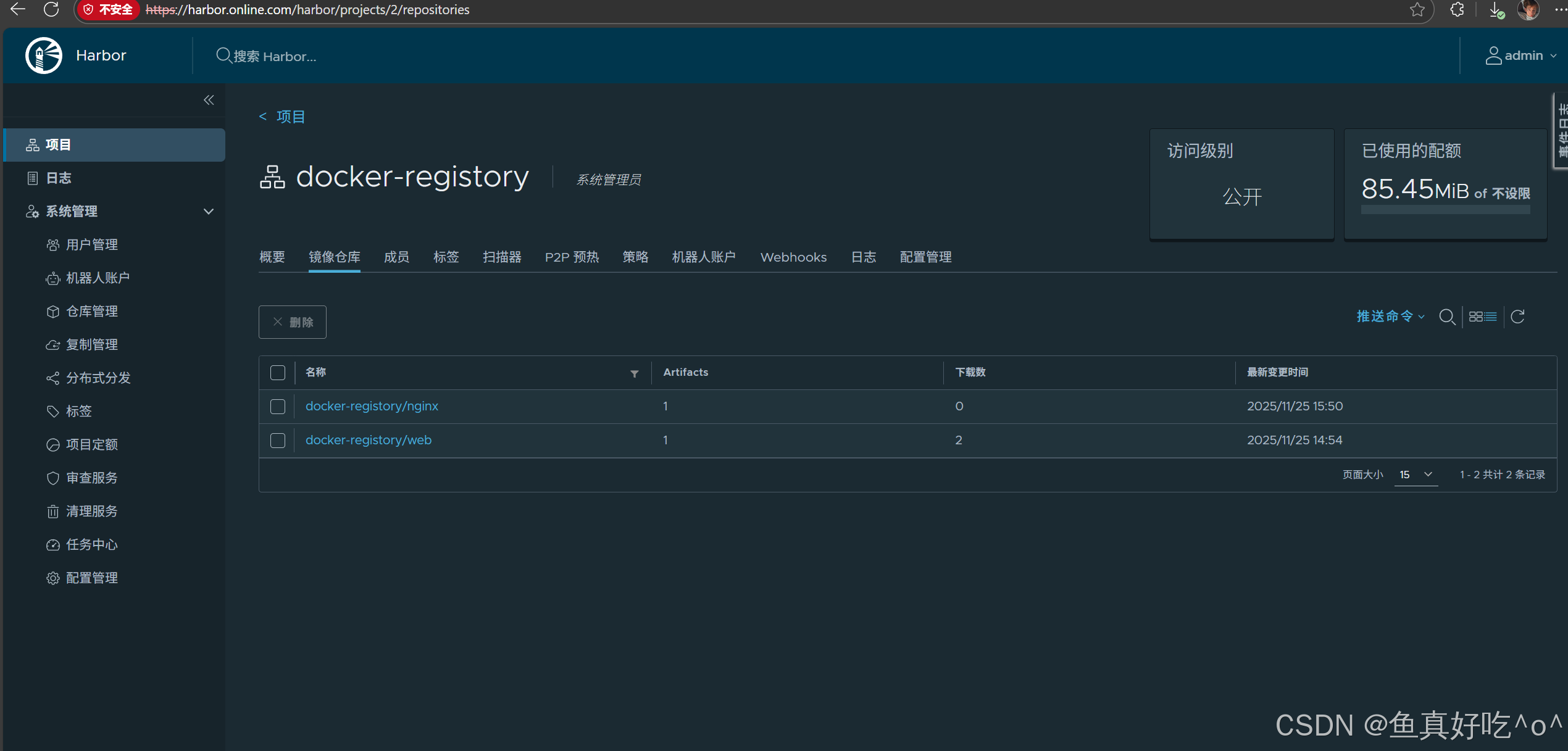Switch repositories to card view
Image resolution: width=1568 pixels, height=751 pixels.
(x=1475, y=317)
